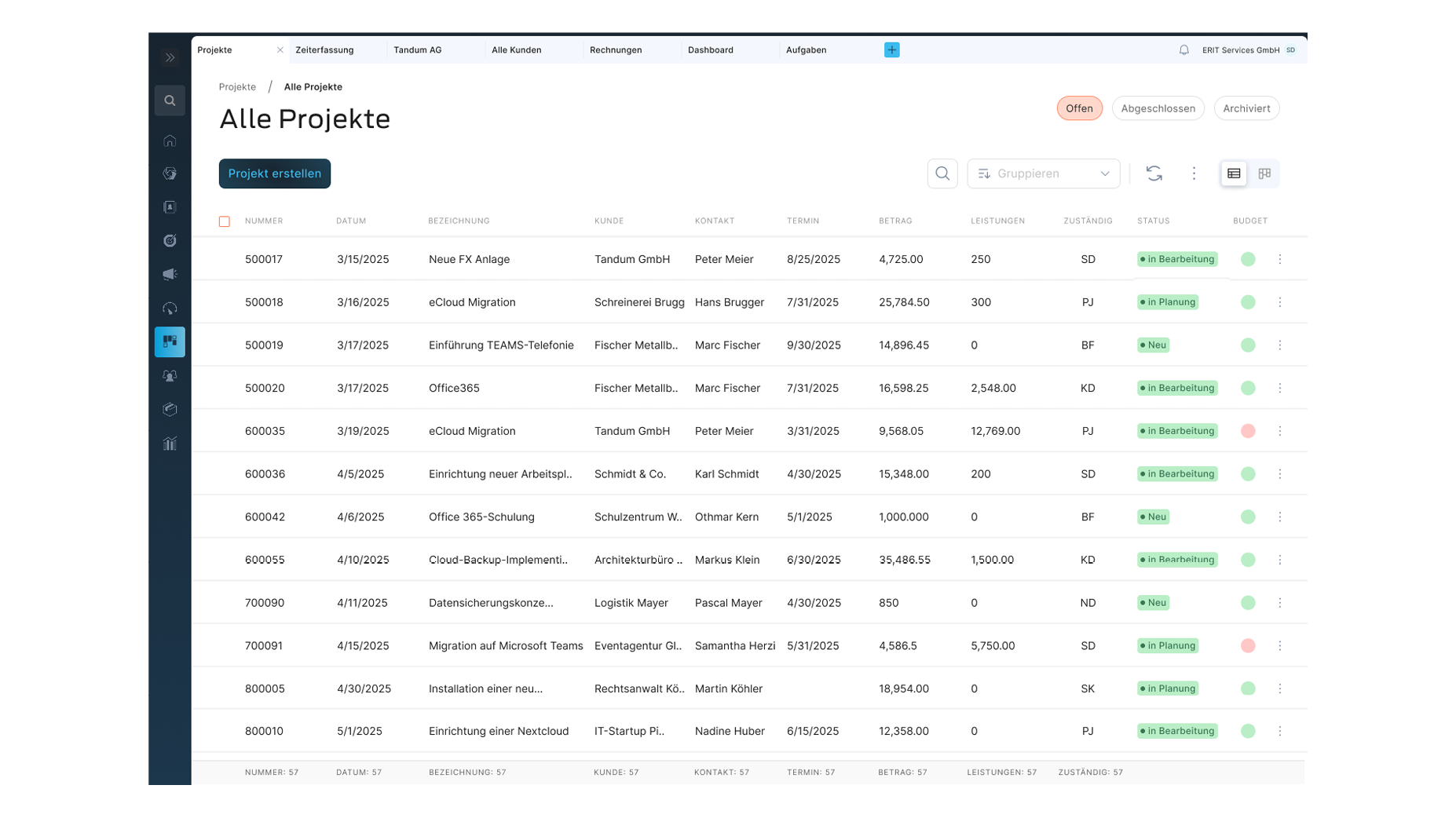Screen dimensions: 1456x818
Task: Switch to the Zeiterfassung tab
Action: [x=324, y=50]
